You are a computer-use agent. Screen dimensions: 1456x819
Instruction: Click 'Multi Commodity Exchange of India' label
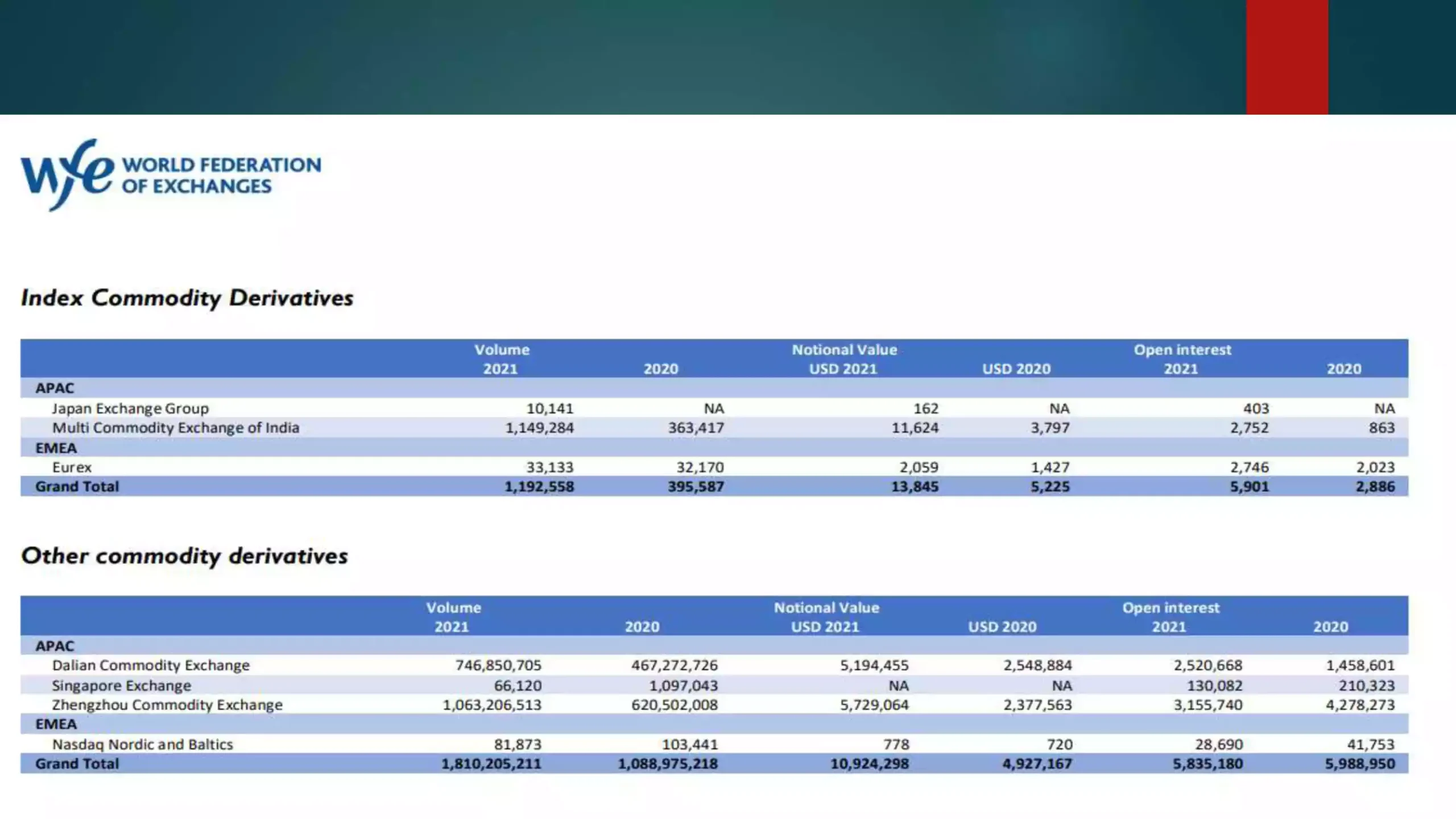(176, 428)
